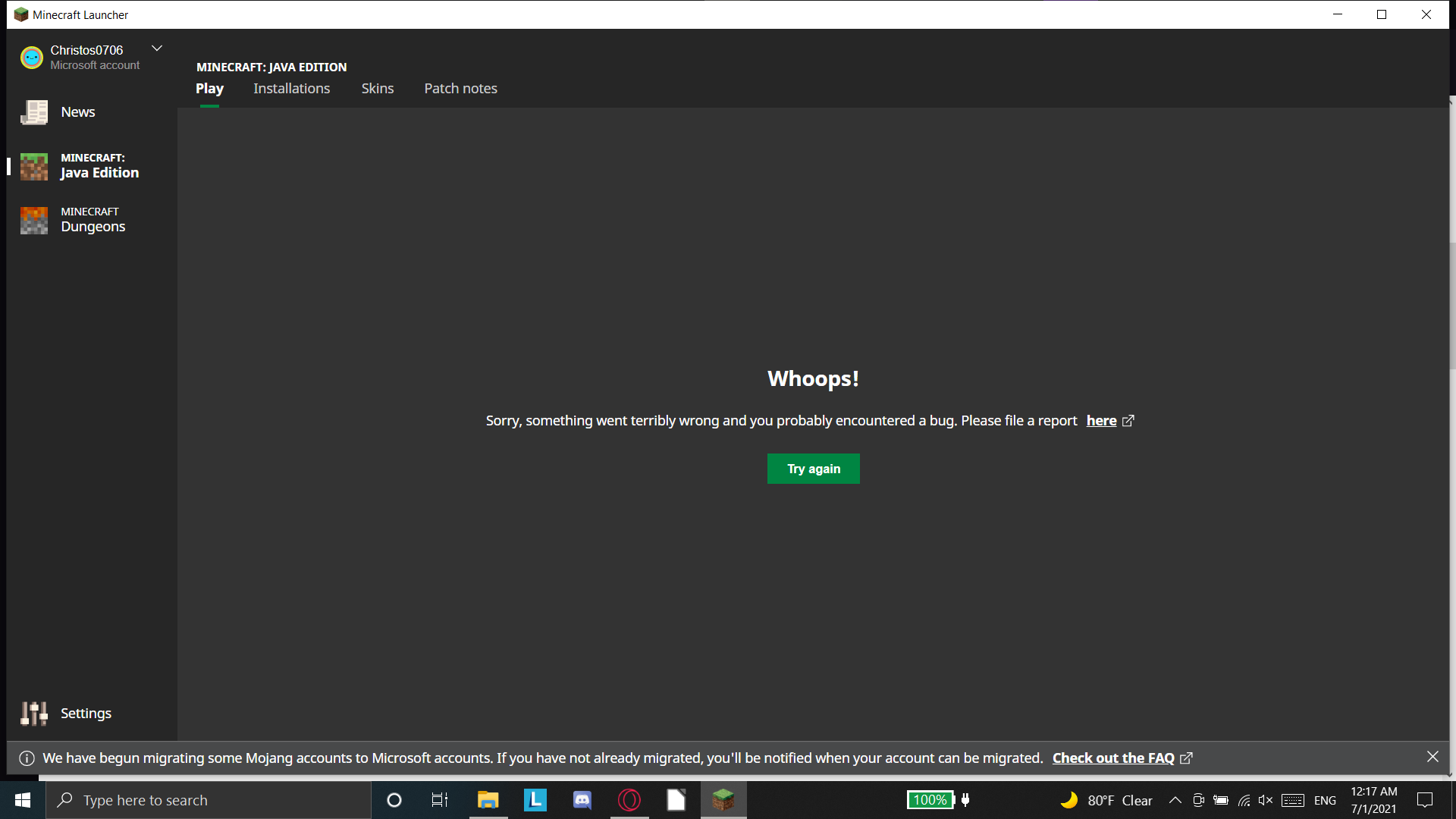Open Discord from the taskbar

pos(582,800)
